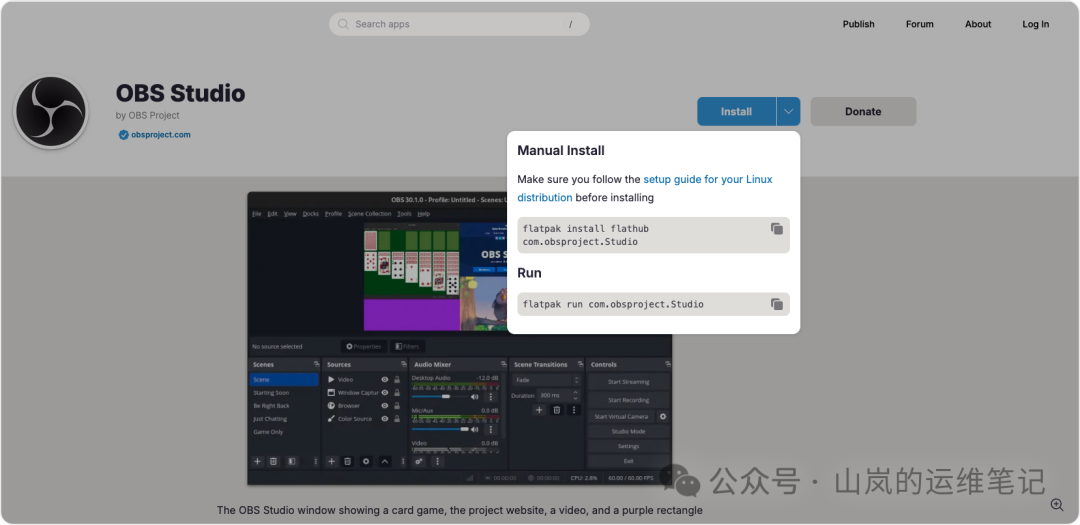Open the Publish page

858,24
